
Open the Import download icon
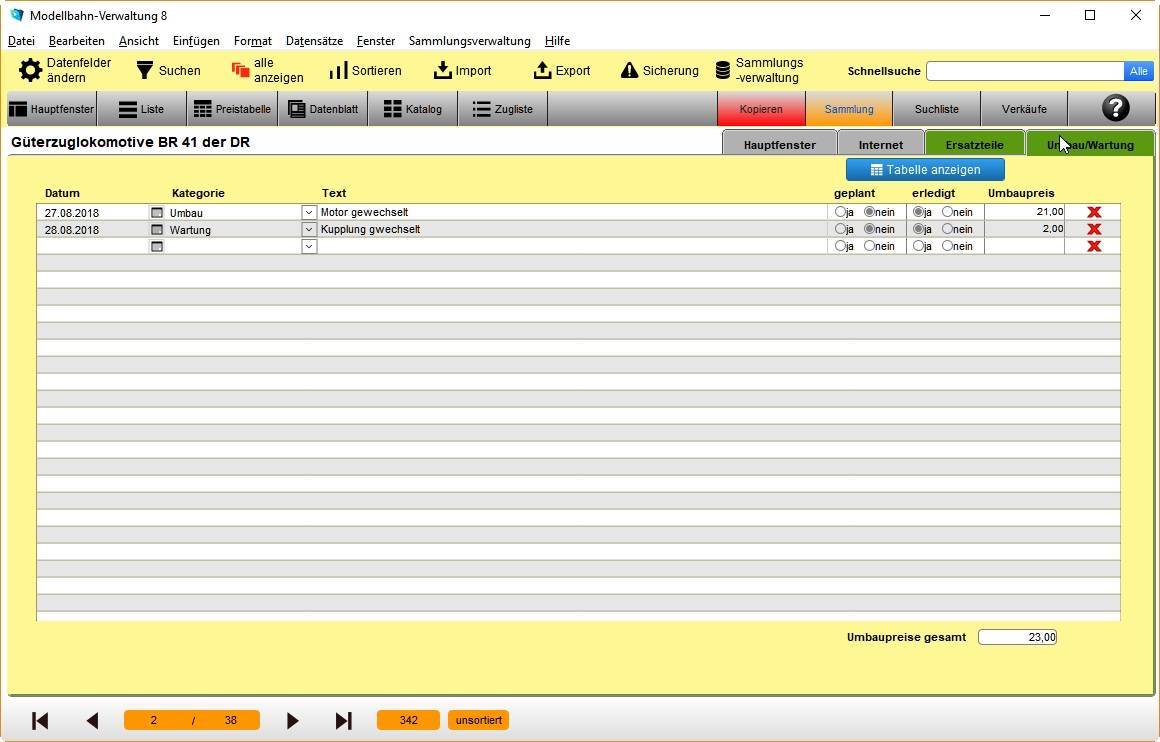point(443,70)
